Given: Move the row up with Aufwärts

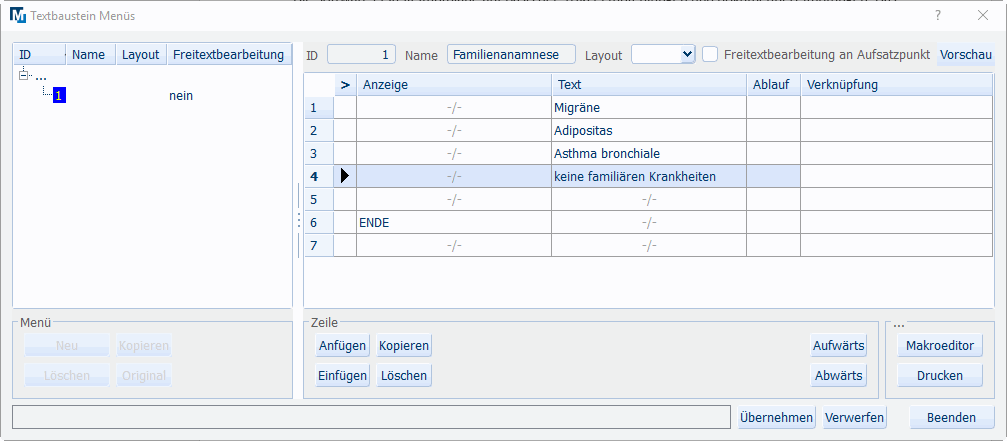Looking at the screenshot, I should (x=839, y=345).
